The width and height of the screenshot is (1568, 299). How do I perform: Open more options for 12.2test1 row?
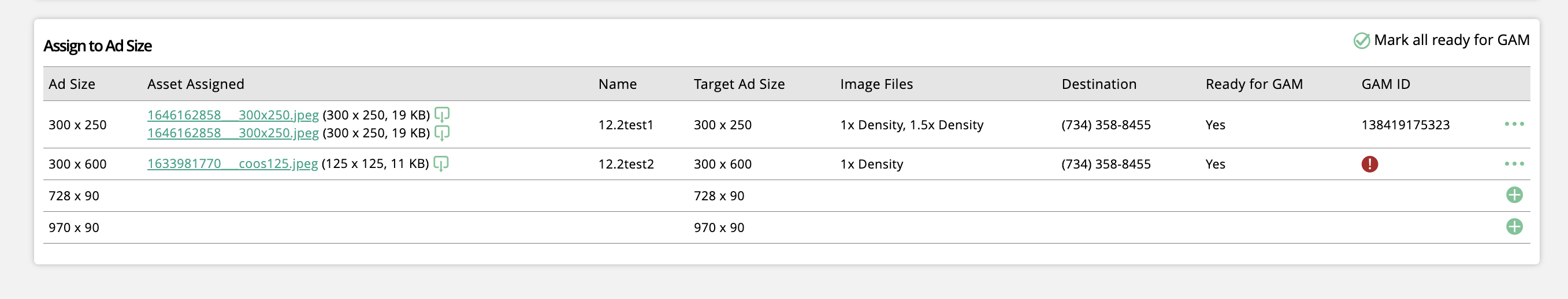pos(1514,124)
